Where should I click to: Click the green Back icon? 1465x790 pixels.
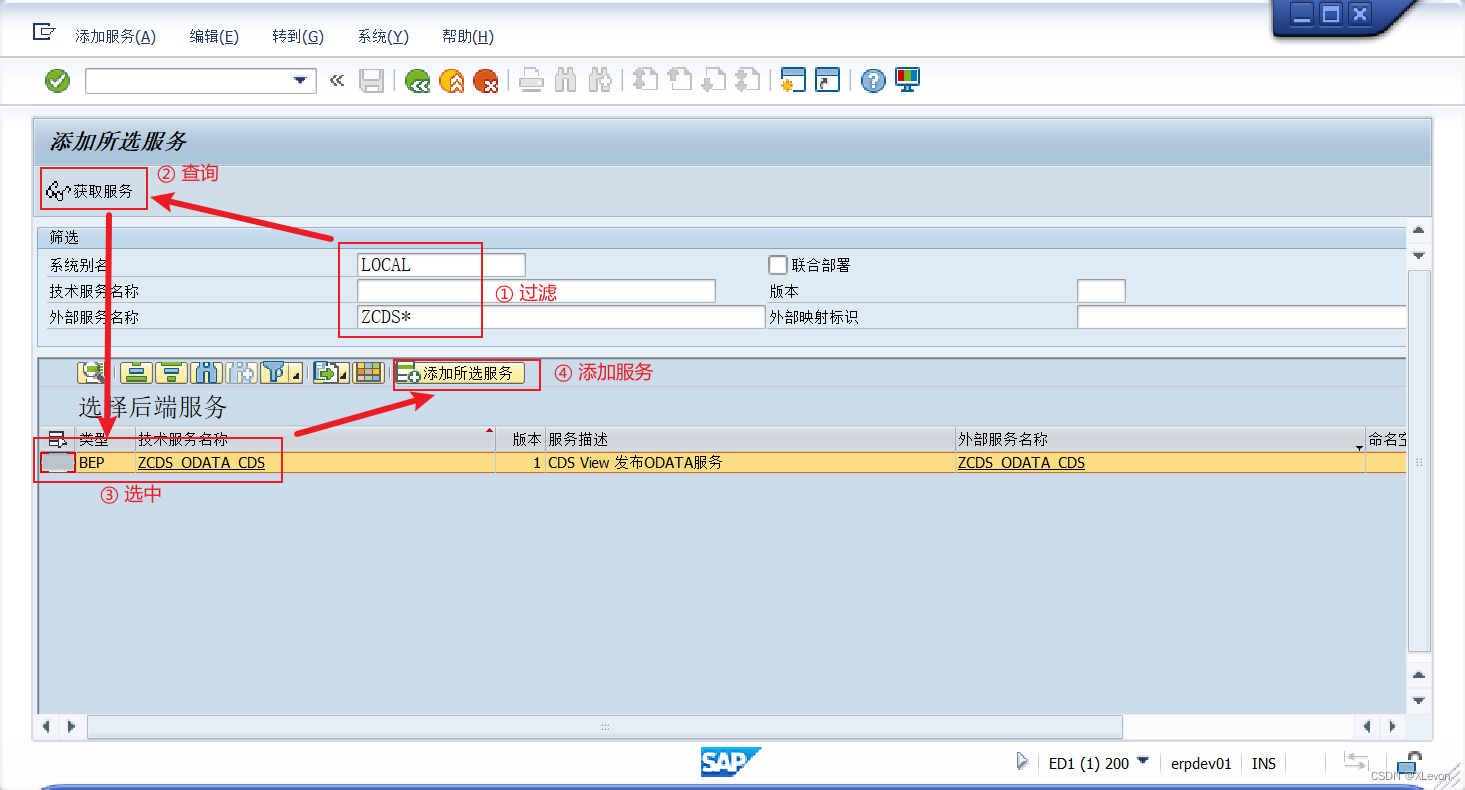[x=418, y=81]
